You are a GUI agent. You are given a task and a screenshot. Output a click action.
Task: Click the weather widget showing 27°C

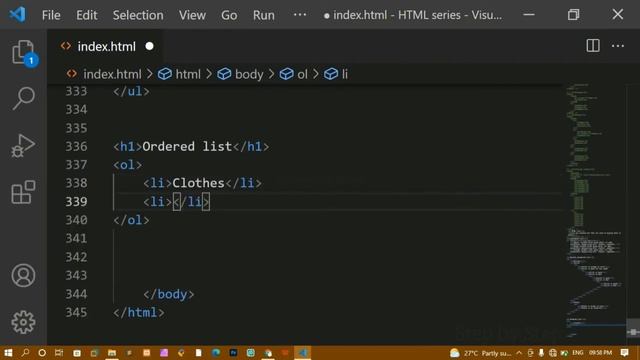click(480, 353)
